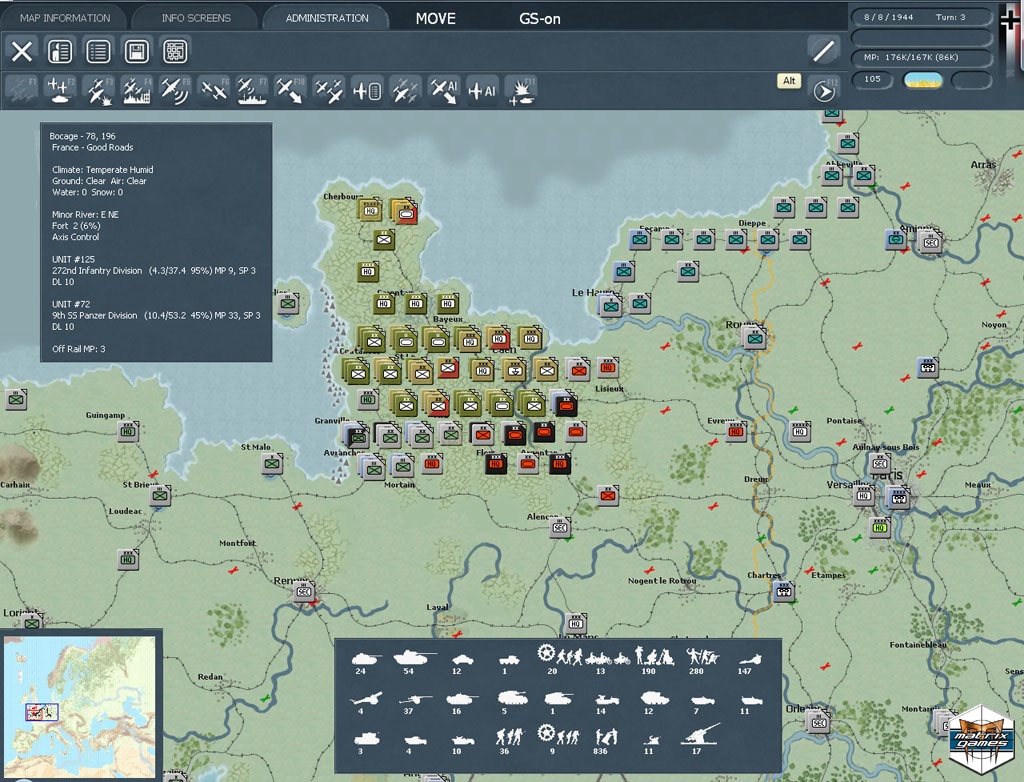The image size is (1024, 782).
Task: Switch to the Info Screens tab
Action: (x=196, y=18)
